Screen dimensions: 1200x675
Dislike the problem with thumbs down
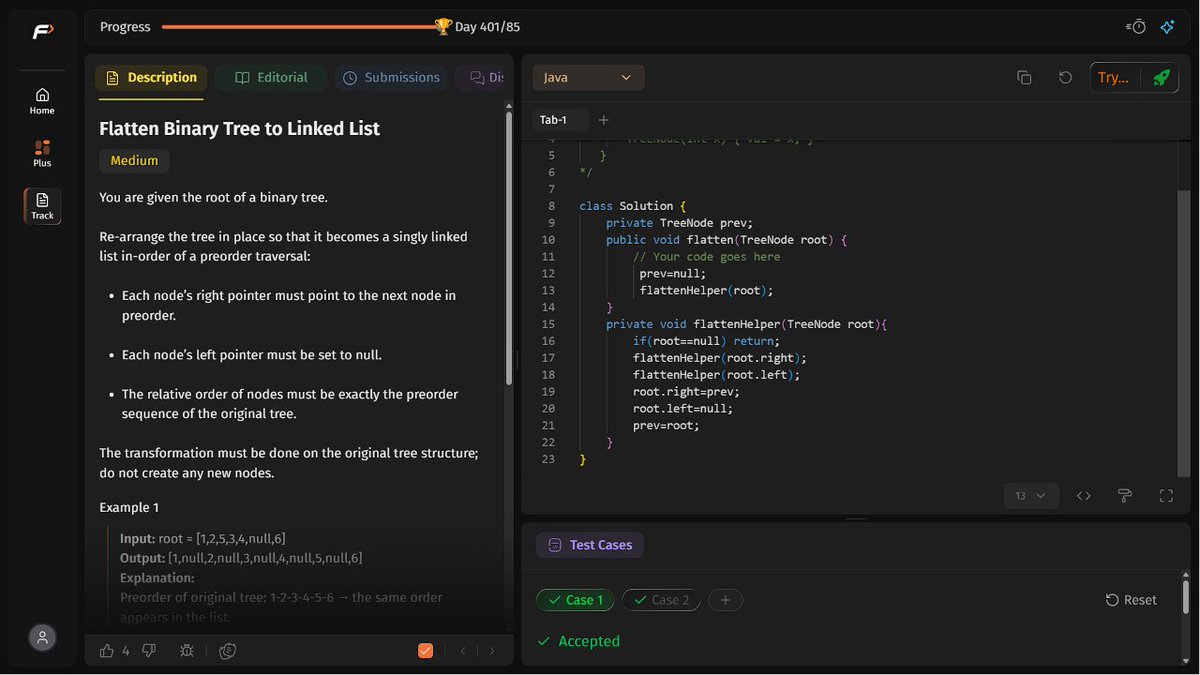[149, 650]
